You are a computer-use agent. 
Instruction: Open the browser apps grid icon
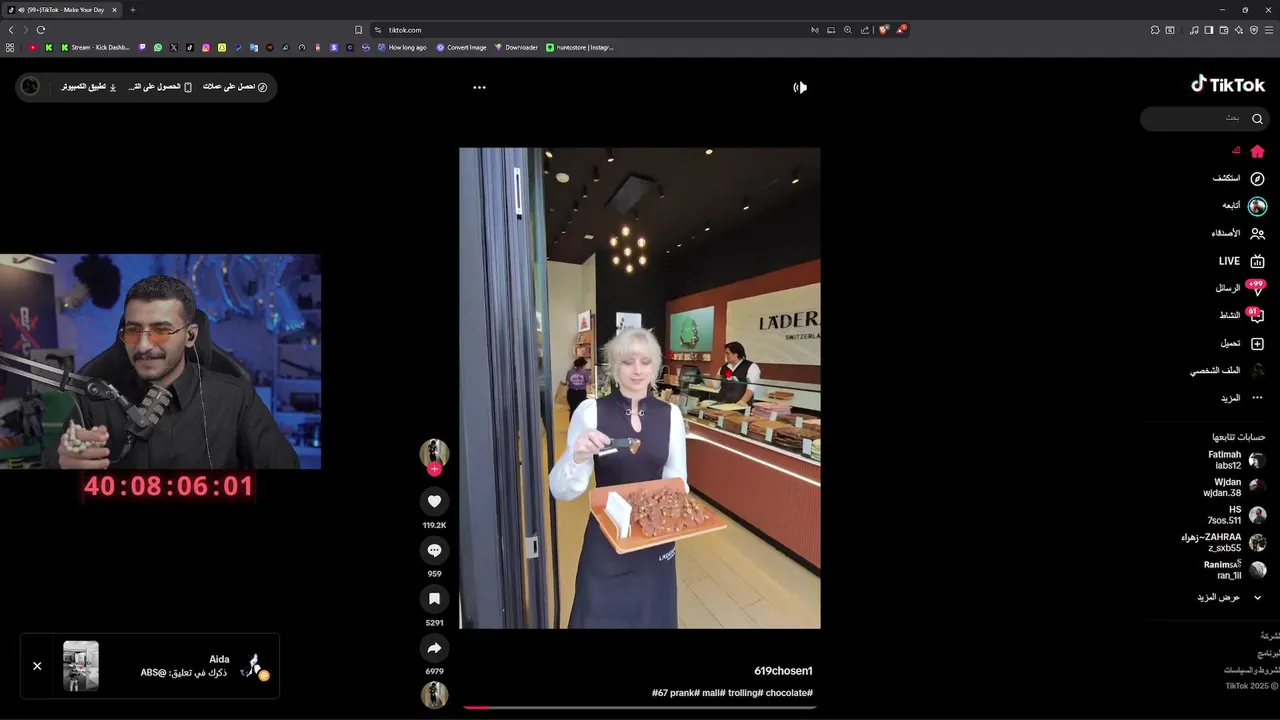pyautogui.click(x=10, y=47)
